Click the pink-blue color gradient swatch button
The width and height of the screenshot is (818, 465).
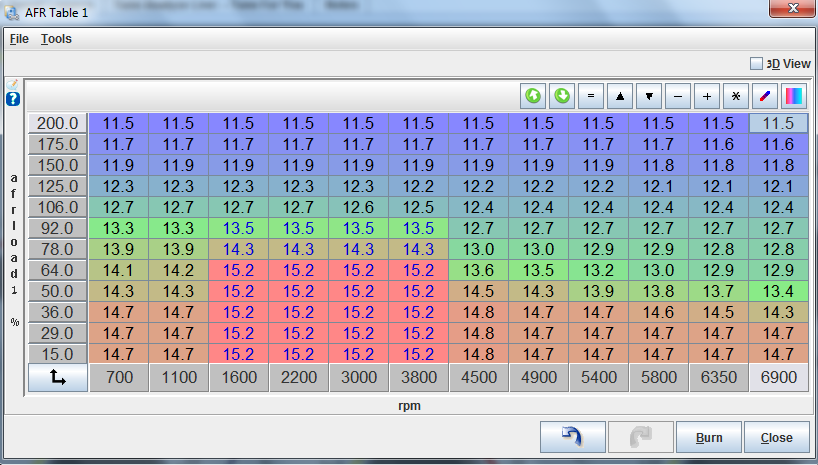click(794, 96)
